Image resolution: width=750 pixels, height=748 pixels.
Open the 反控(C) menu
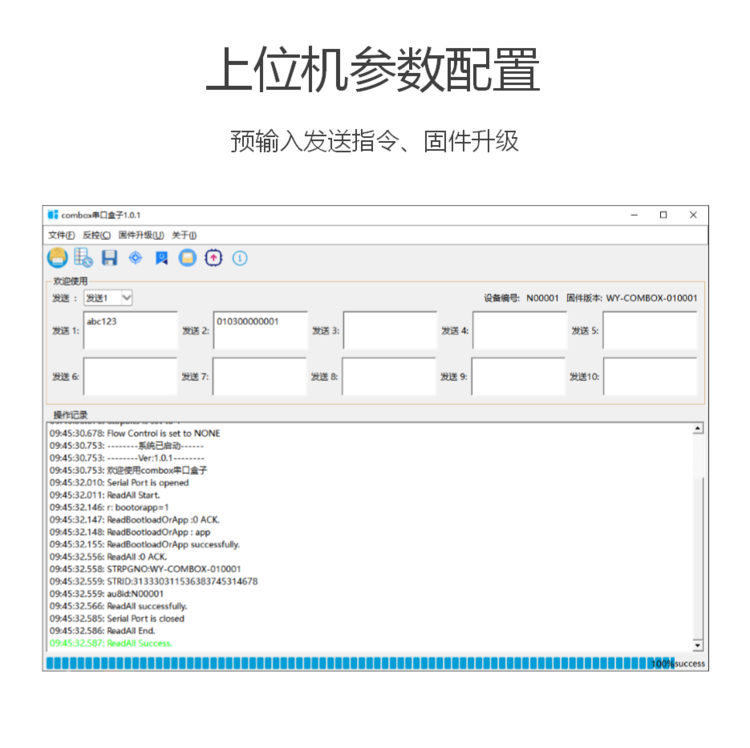click(x=96, y=235)
